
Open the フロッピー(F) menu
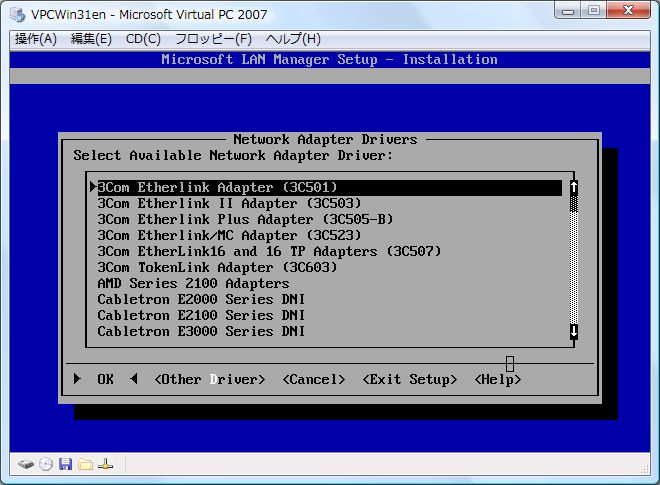tap(213, 39)
